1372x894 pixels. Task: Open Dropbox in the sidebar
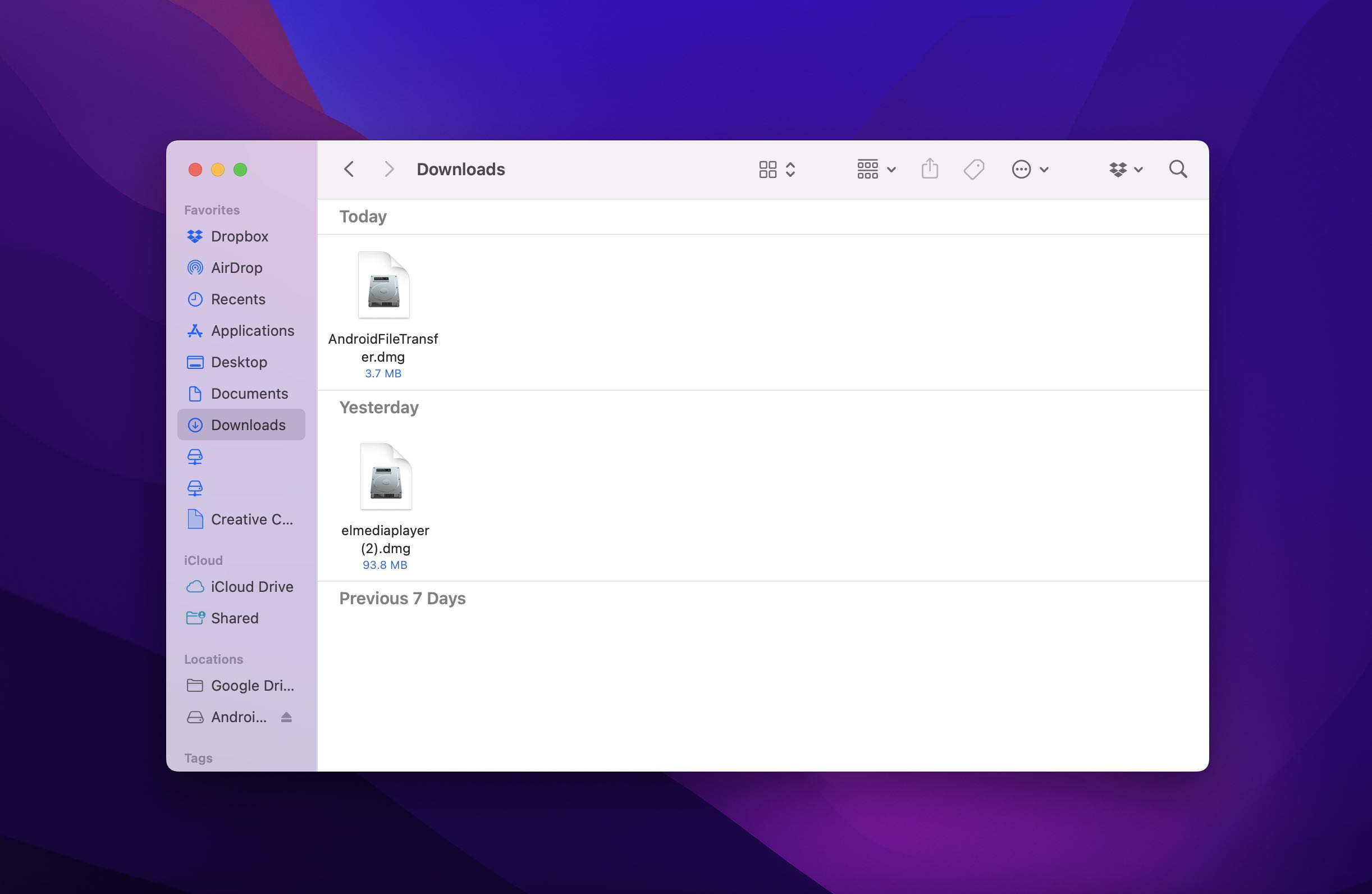click(x=241, y=236)
